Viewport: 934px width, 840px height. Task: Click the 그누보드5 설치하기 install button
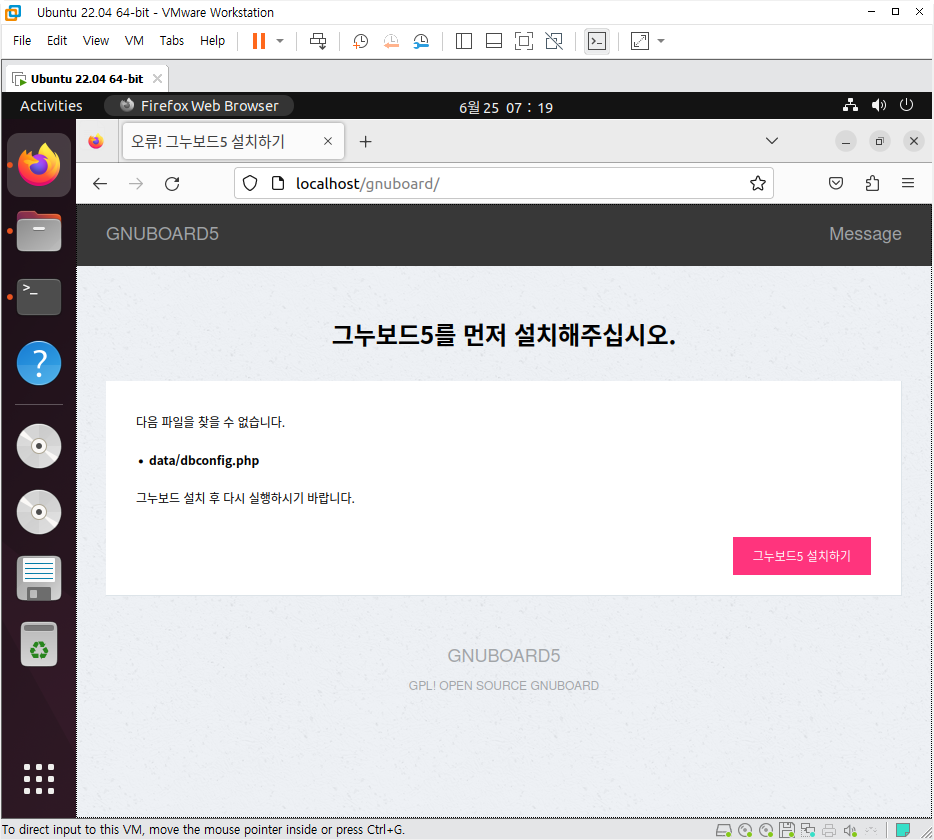click(802, 556)
